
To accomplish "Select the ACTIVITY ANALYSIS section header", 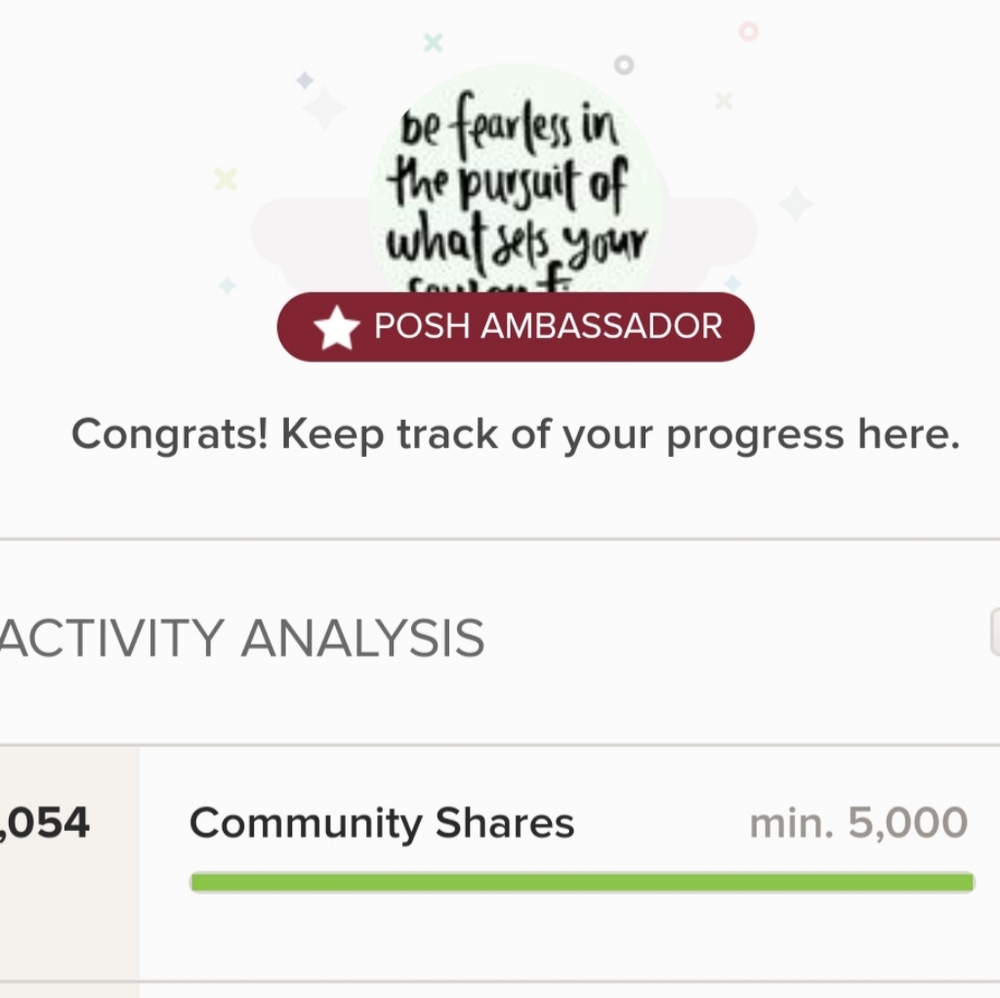I will [x=240, y=638].
